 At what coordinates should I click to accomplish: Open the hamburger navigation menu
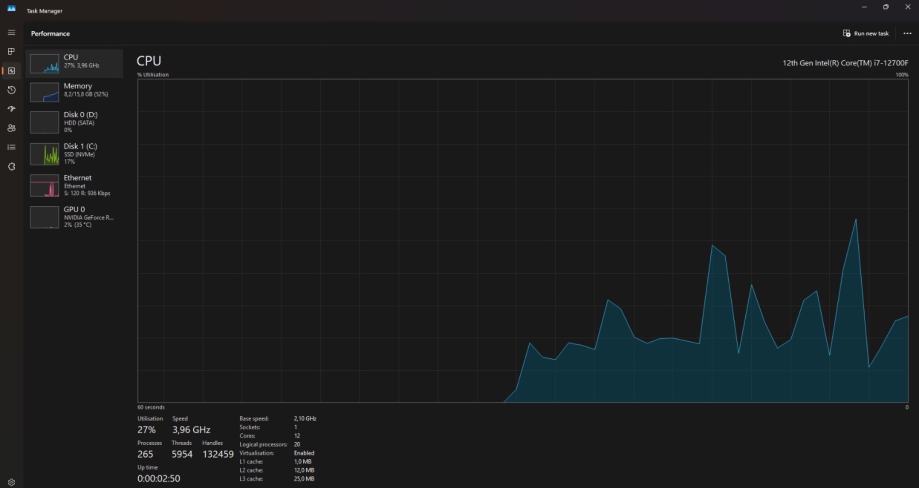(x=11, y=33)
